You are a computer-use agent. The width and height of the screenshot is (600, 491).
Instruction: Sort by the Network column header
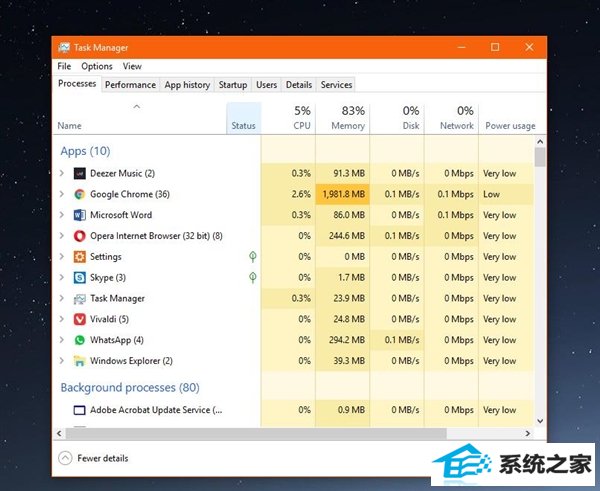point(451,118)
